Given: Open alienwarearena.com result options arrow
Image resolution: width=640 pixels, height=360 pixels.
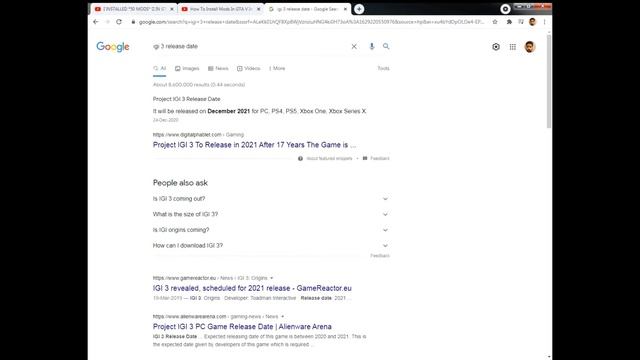Looking at the screenshot, I should pos(282,317).
